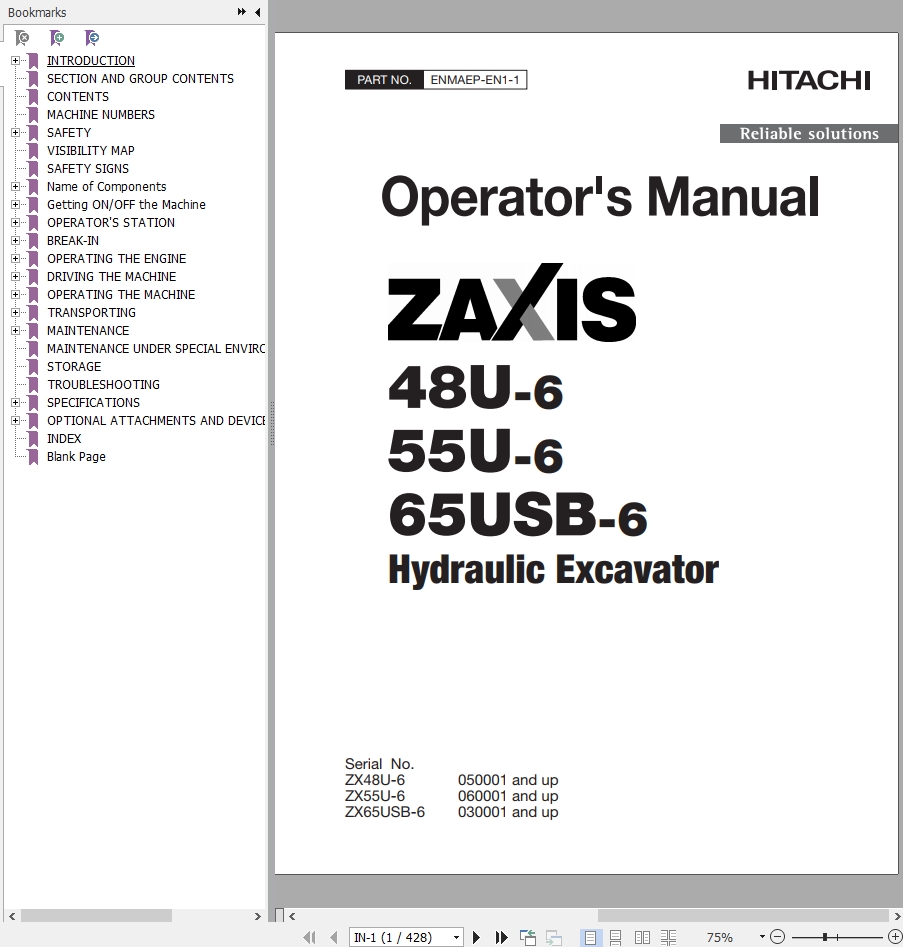Open the TRANSPORTING bookmark
903x947 pixels.
[91, 312]
